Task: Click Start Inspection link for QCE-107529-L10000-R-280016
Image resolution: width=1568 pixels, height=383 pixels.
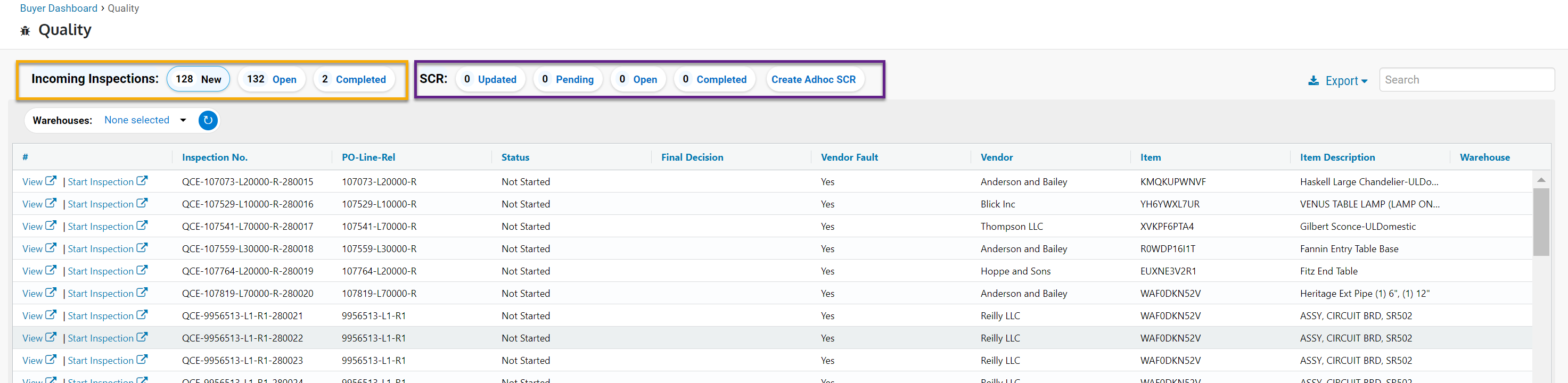Action: pos(101,204)
